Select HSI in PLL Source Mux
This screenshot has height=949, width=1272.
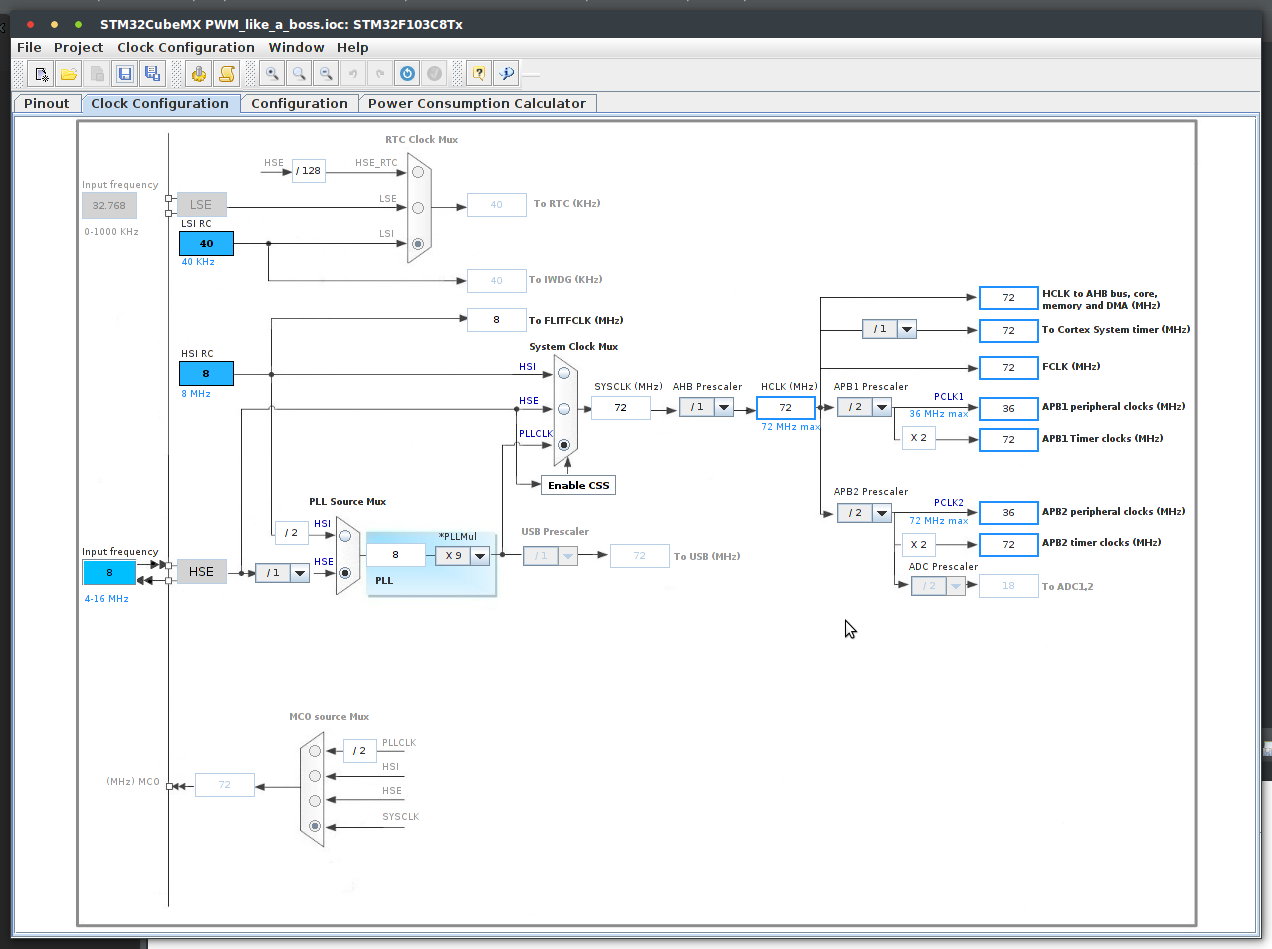[x=346, y=536]
